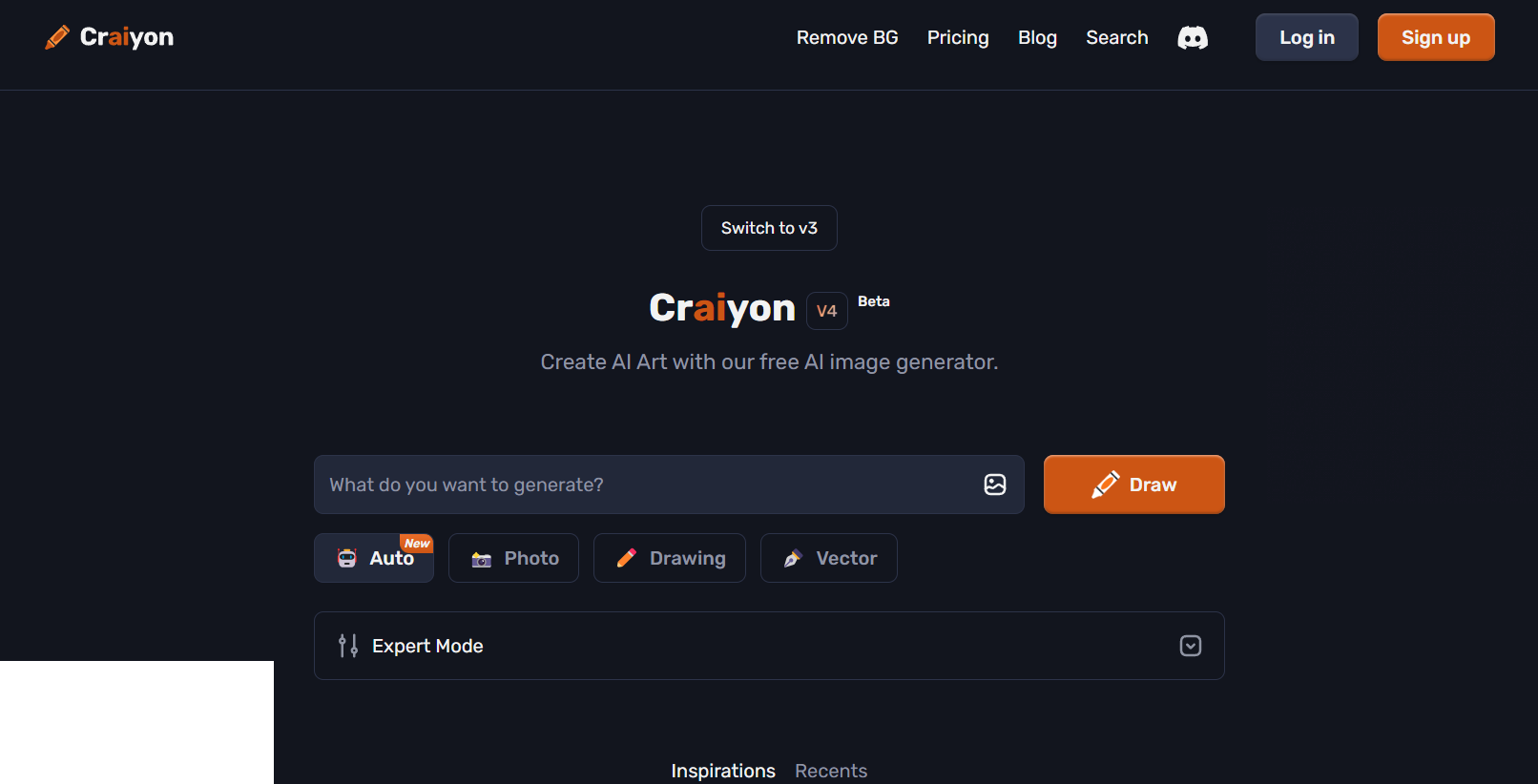Screen dimensions: 1538x784
Task: Choose the Vector style mode
Action: (828, 558)
